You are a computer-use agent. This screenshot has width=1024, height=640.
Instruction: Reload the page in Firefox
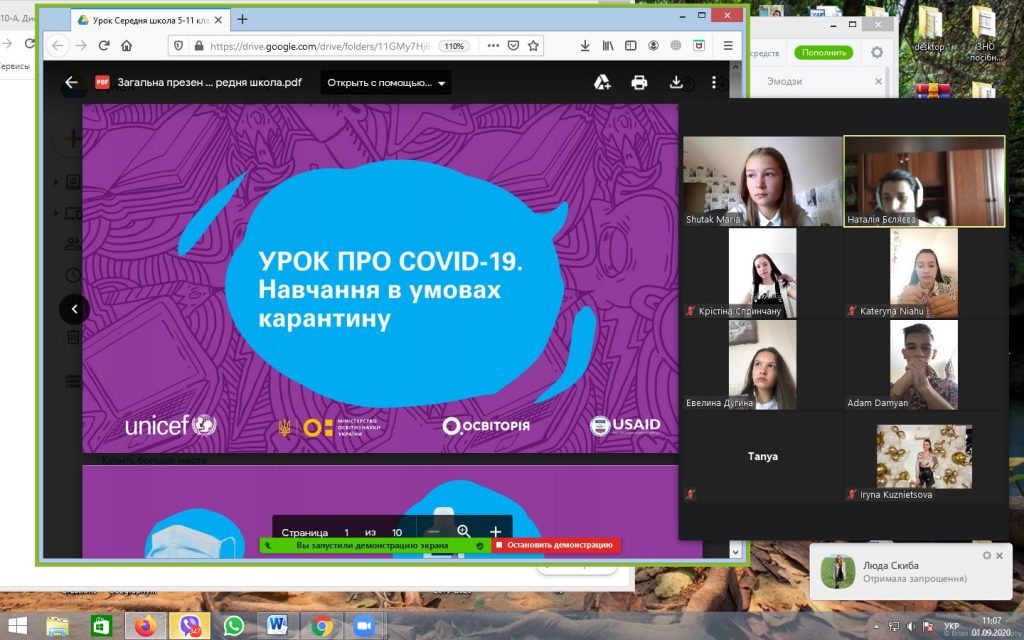(104, 46)
